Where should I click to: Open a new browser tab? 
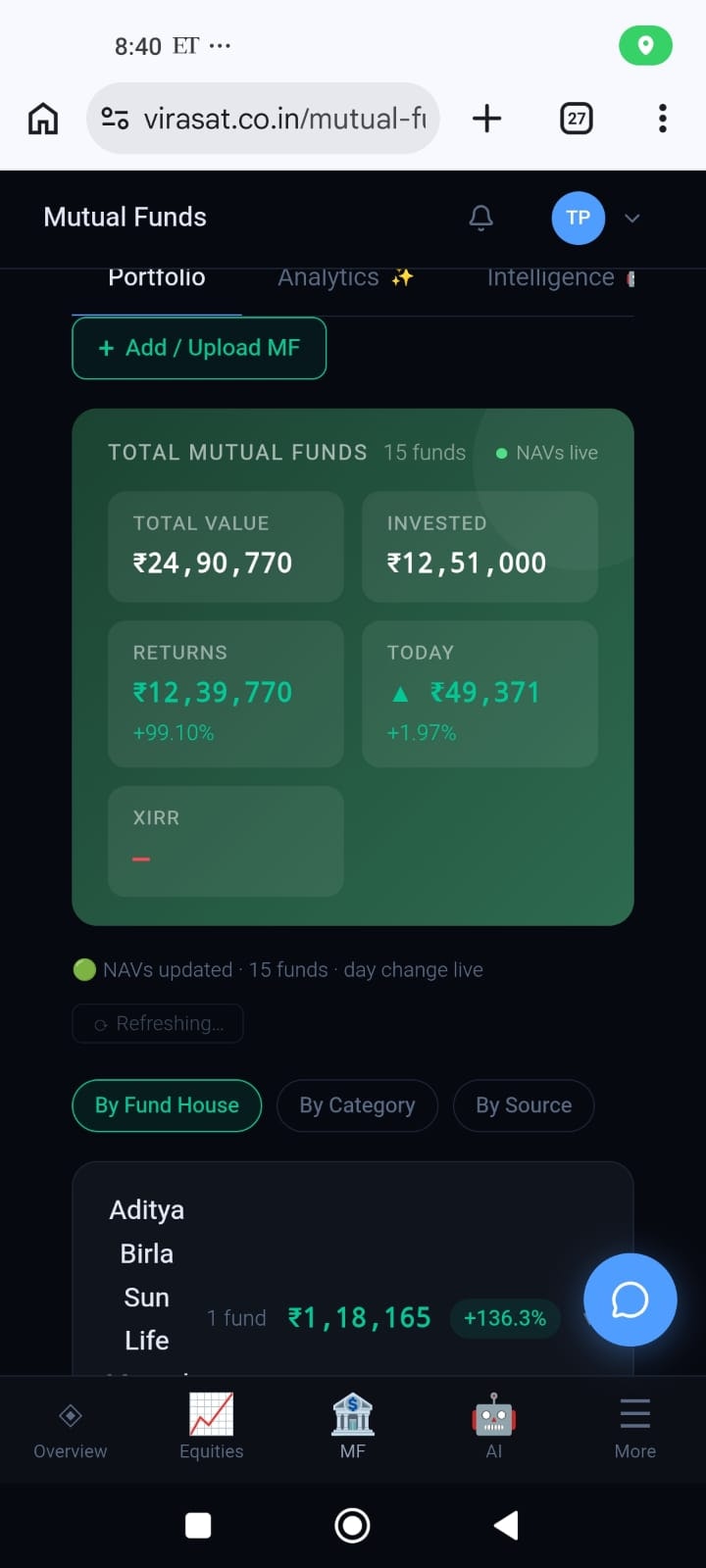coord(486,119)
